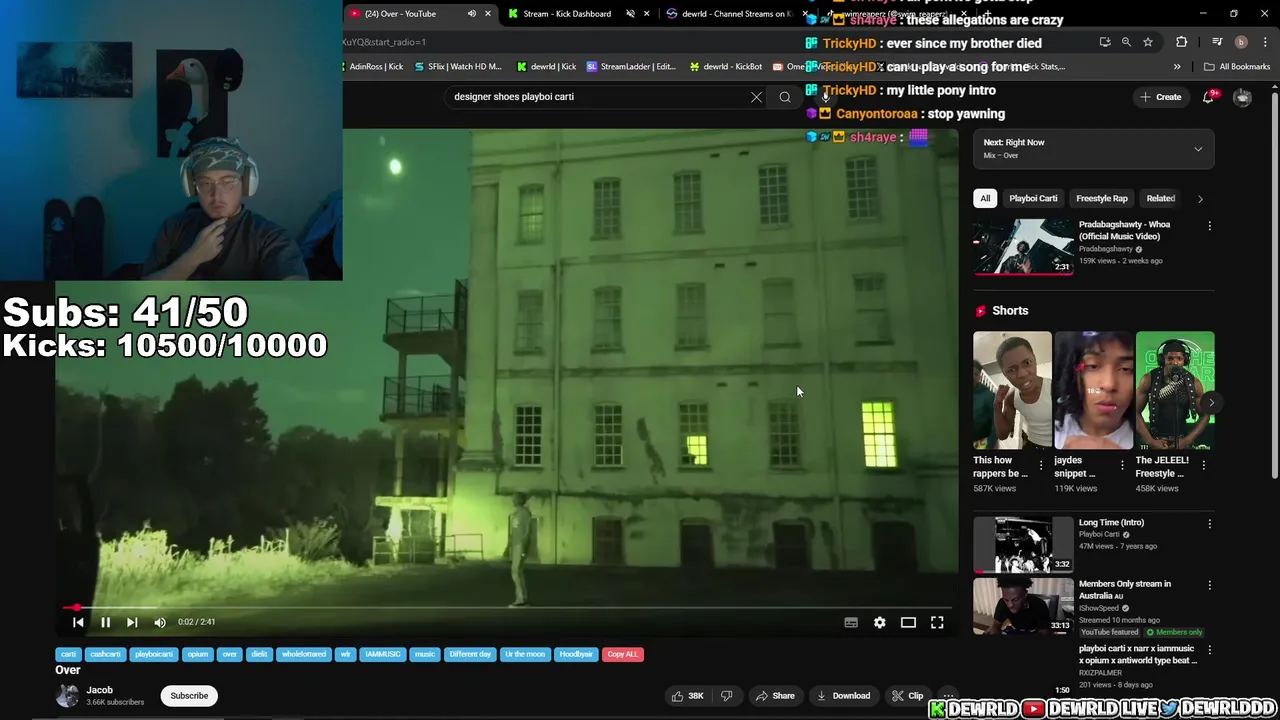Image resolution: width=1280 pixels, height=720 pixels.
Task: Switch to 'Stream - Kick Dashboard' tab
Action: point(567,14)
